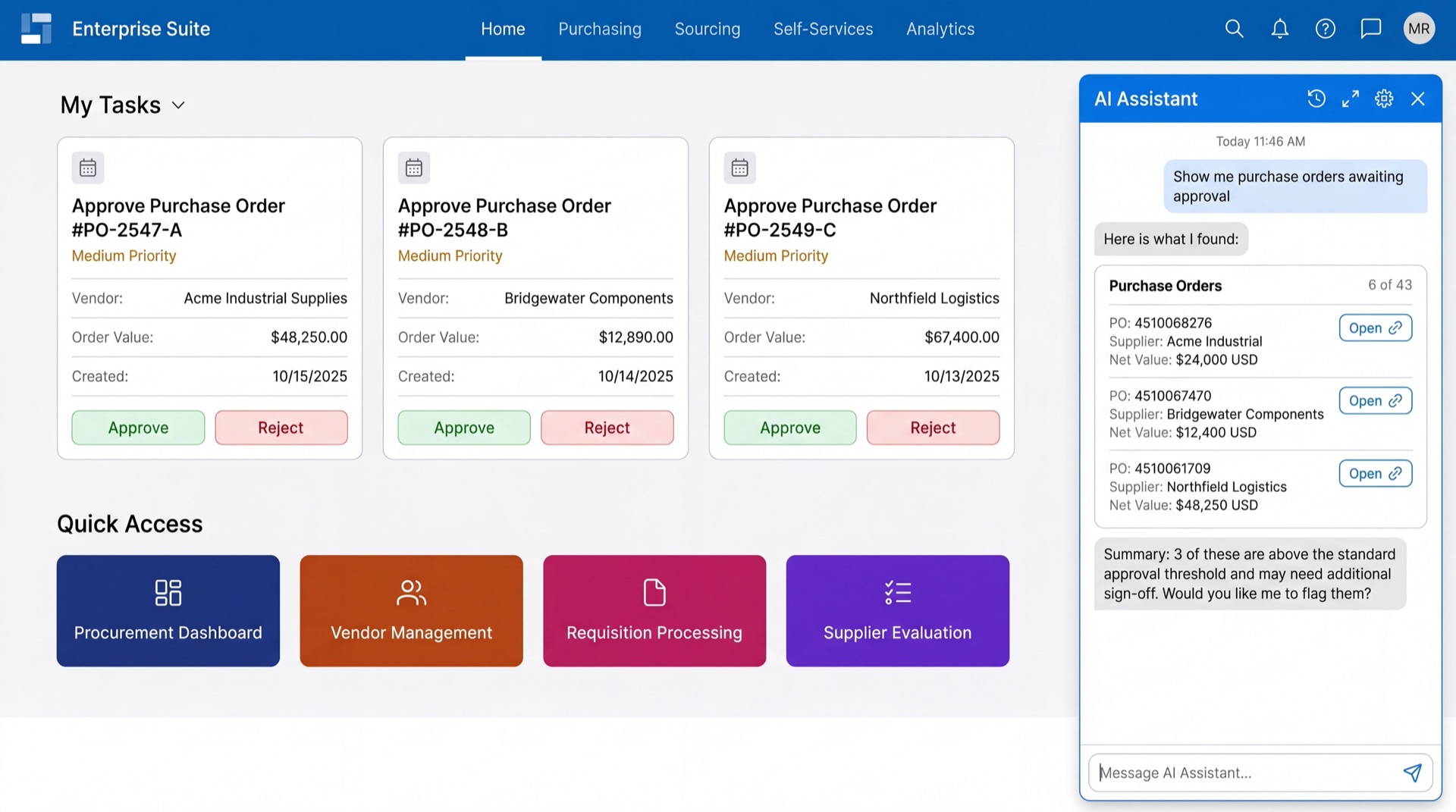Screen dimensions: 1456x812
Task: Click the Quick Access heading
Action: pyautogui.click(x=130, y=524)
